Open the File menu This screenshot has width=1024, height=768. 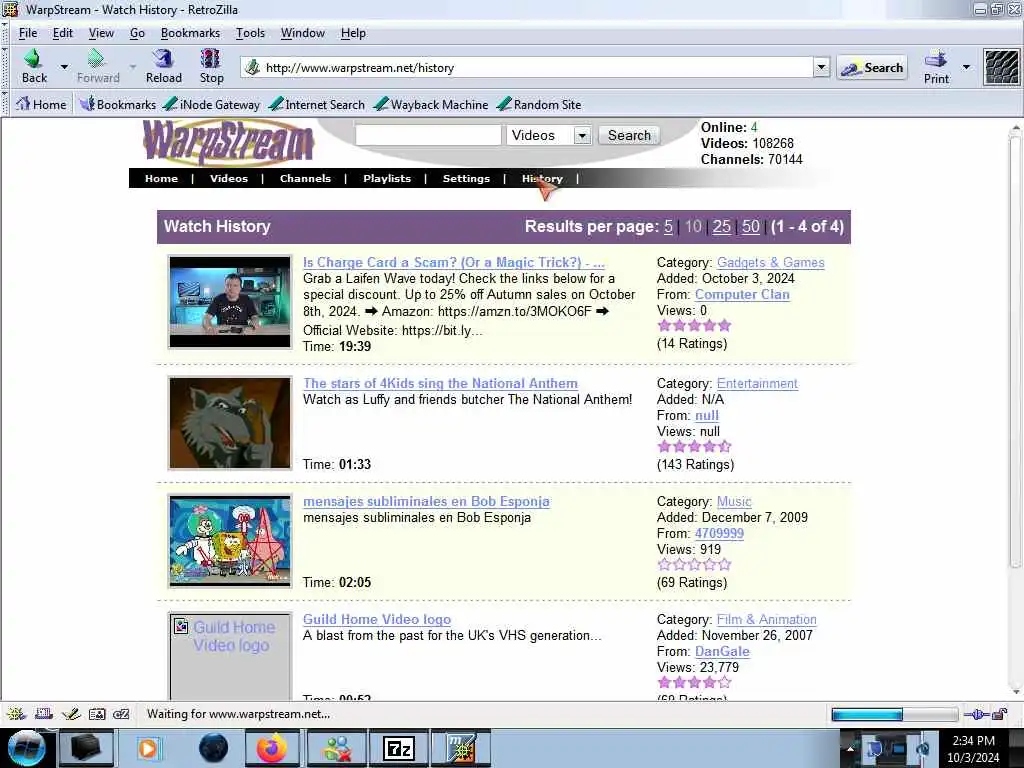pyautogui.click(x=27, y=33)
